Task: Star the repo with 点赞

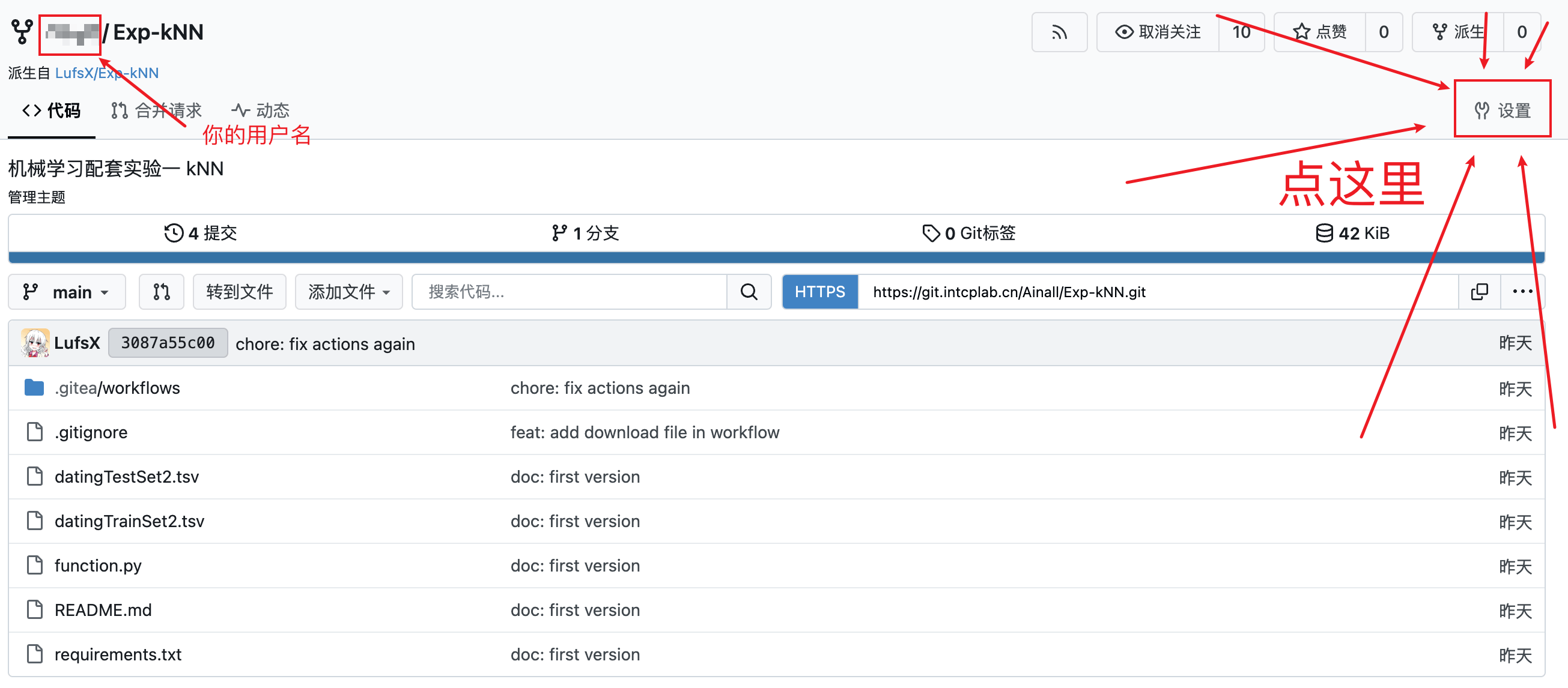Action: click(1320, 32)
